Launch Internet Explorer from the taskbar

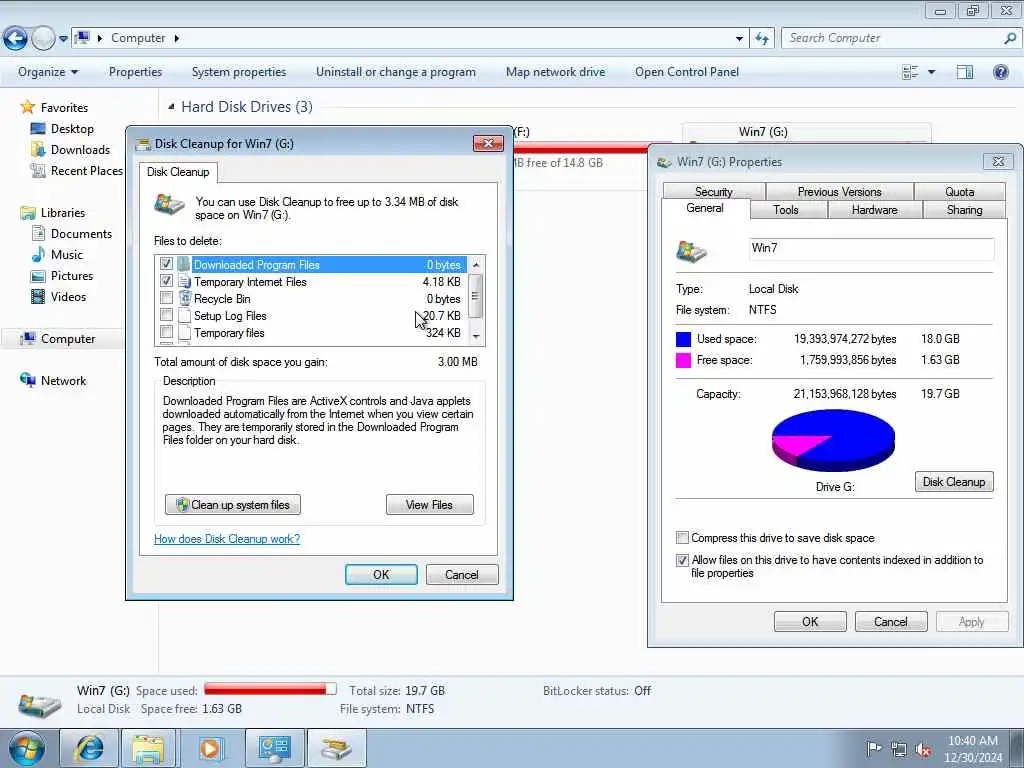coord(89,748)
